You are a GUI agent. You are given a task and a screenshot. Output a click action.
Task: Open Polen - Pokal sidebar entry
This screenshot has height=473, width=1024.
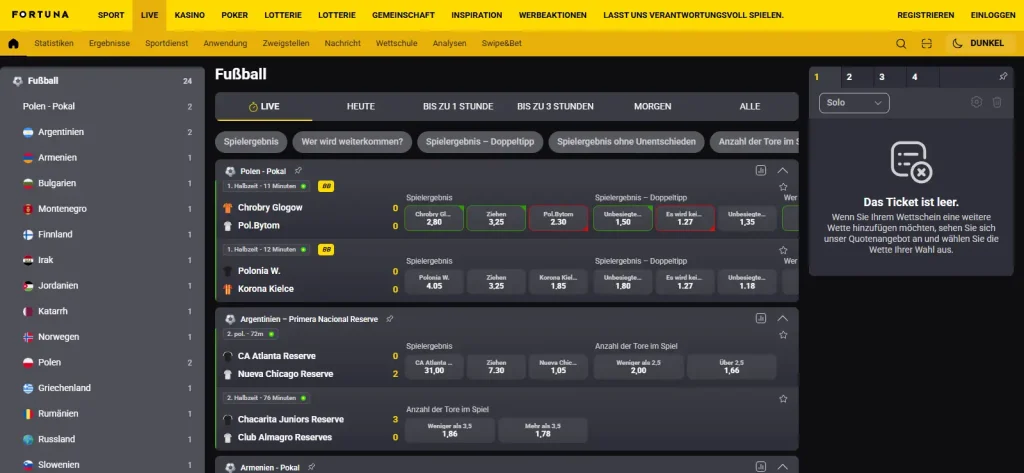pos(103,106)
